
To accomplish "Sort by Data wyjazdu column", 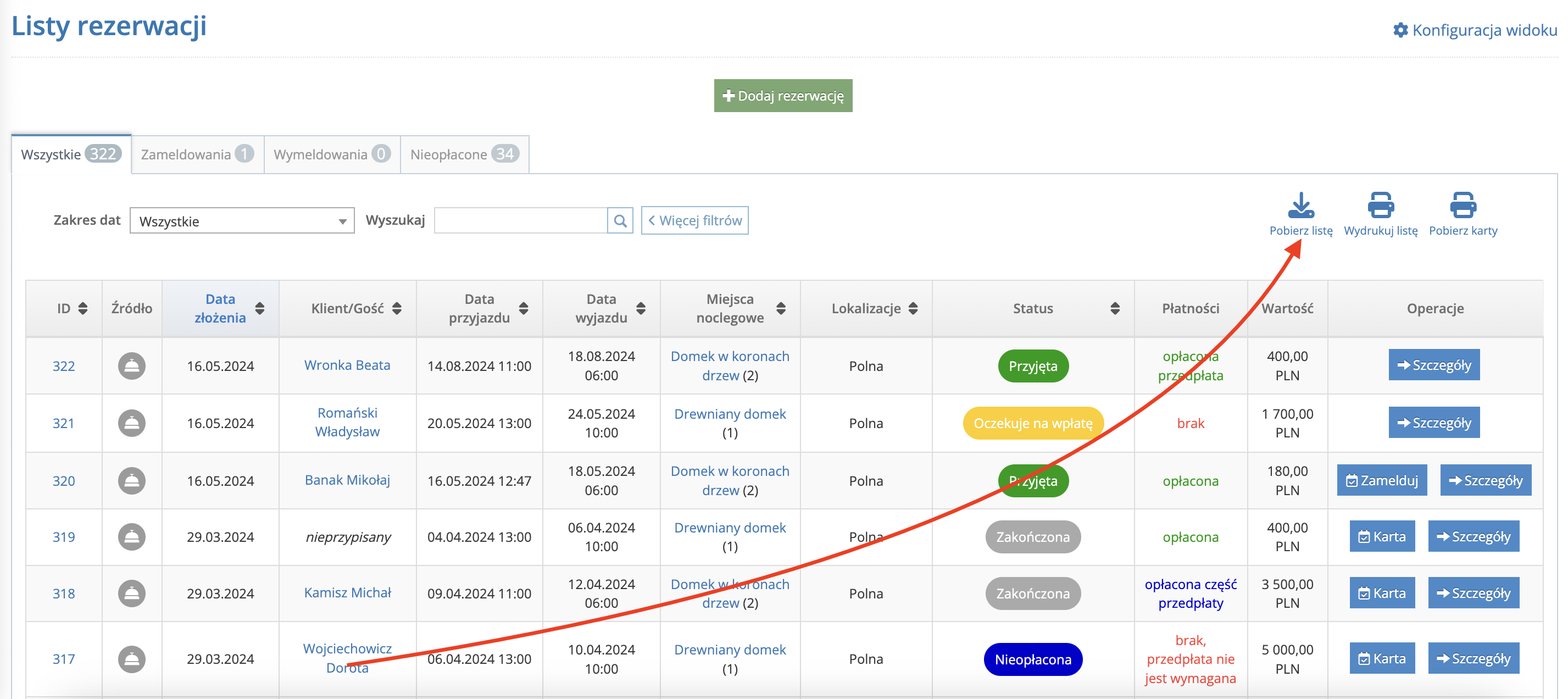I will click(x=641, y=309).
